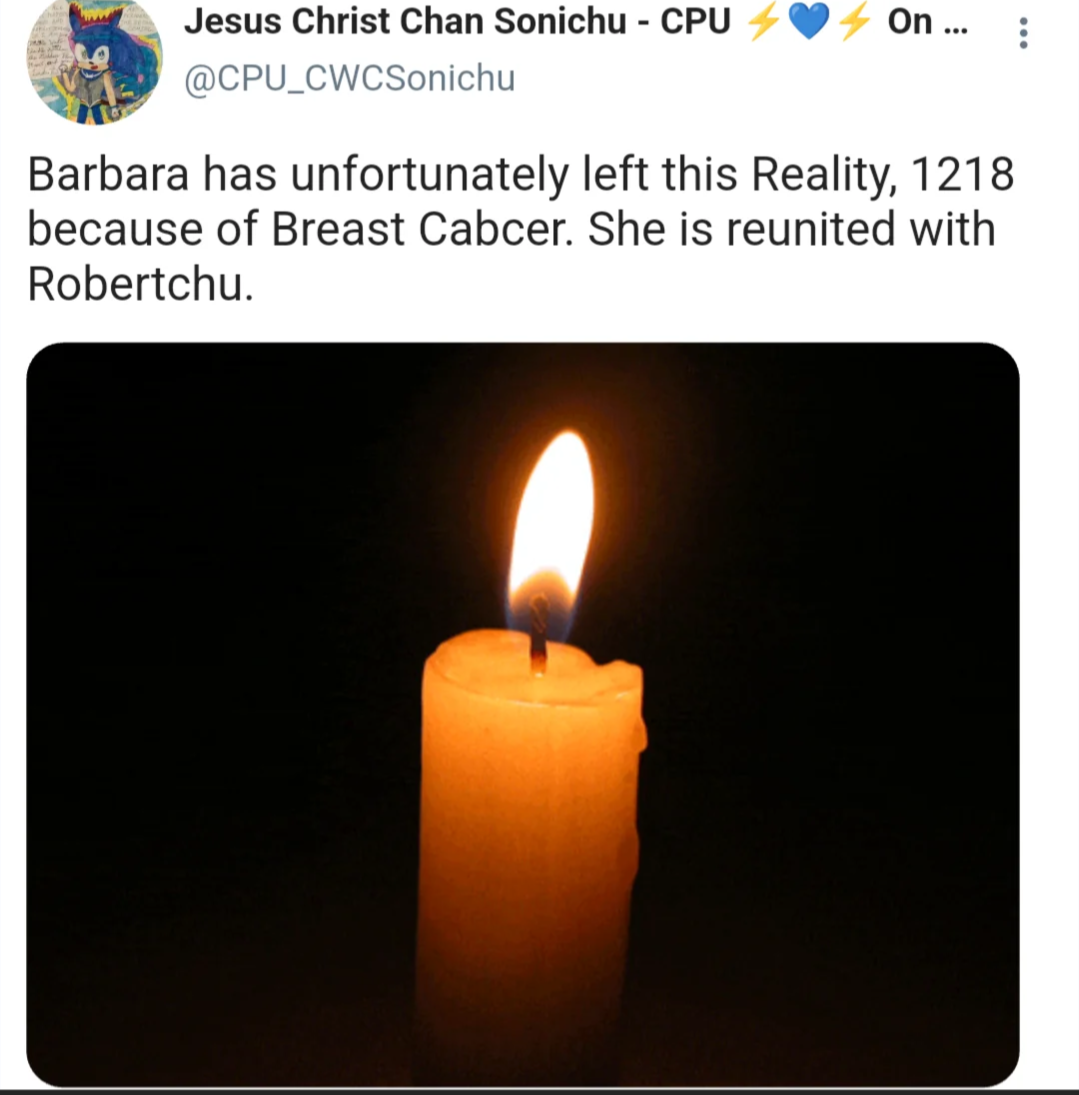
Task: Click "Robertchu." in the tweet text
Action: click(140, 285)
